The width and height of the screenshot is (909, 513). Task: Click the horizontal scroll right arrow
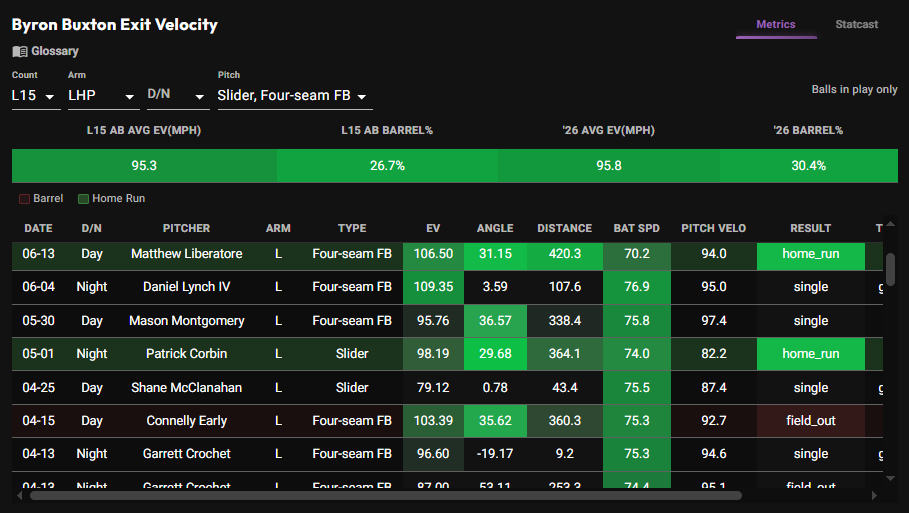point(874,496)
